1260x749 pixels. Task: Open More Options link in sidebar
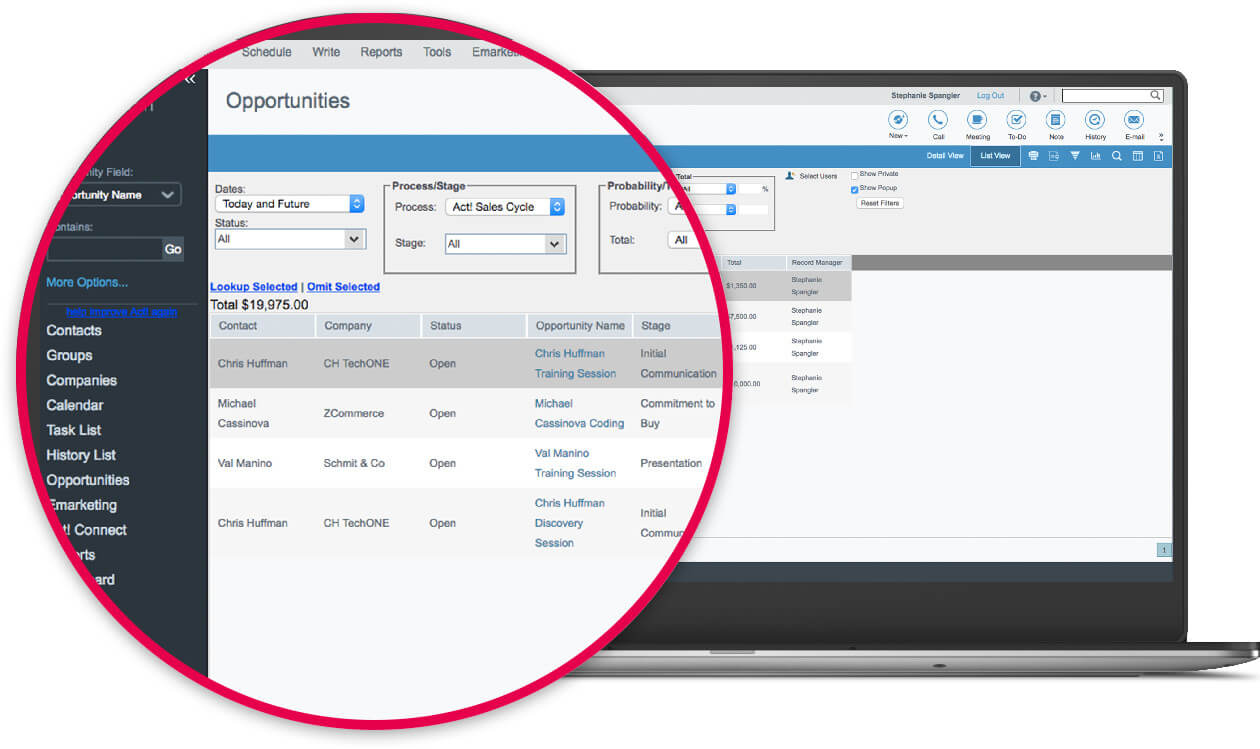click(87, 282)
